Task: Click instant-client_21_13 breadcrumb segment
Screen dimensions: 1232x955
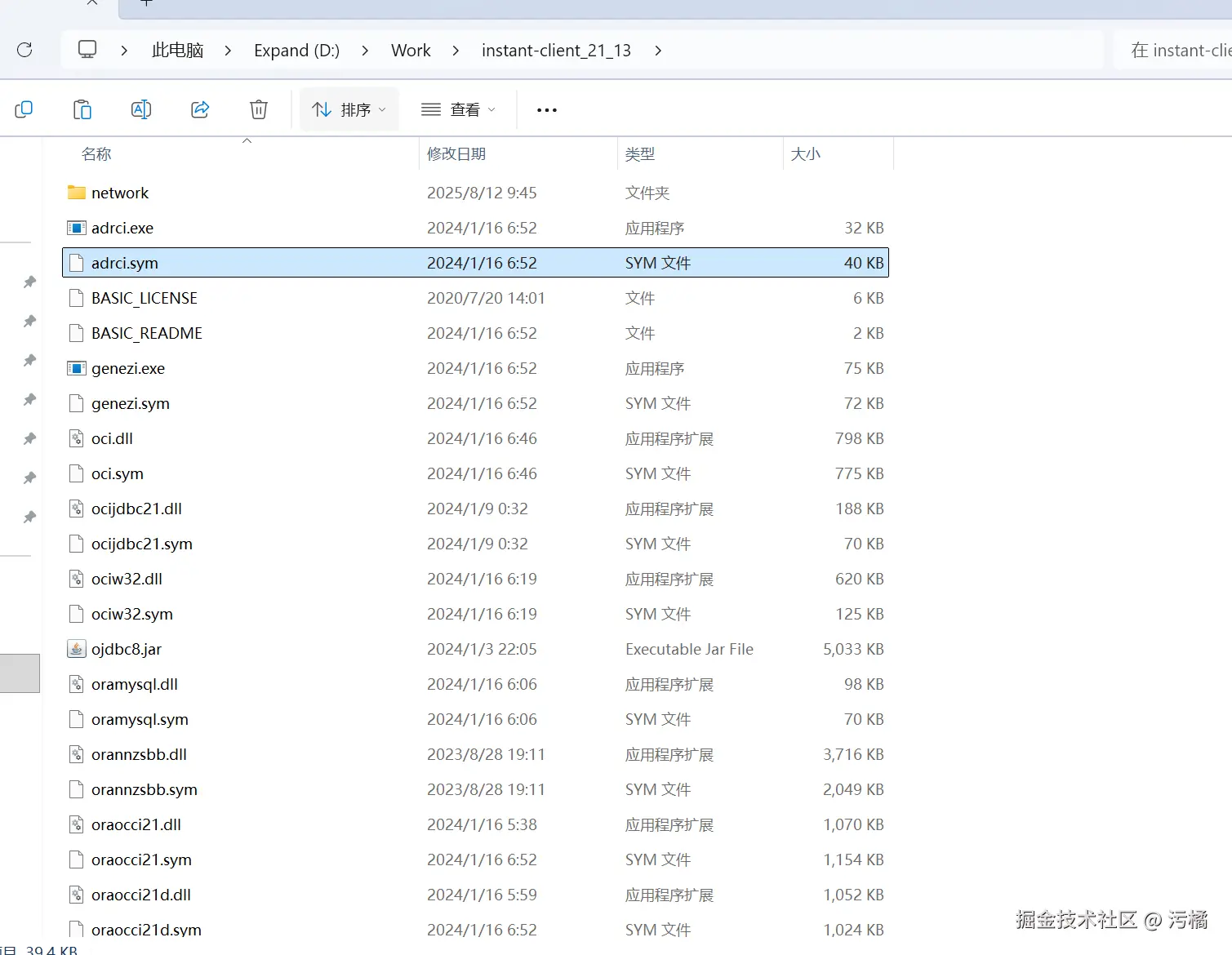Action: coord(556,51)
